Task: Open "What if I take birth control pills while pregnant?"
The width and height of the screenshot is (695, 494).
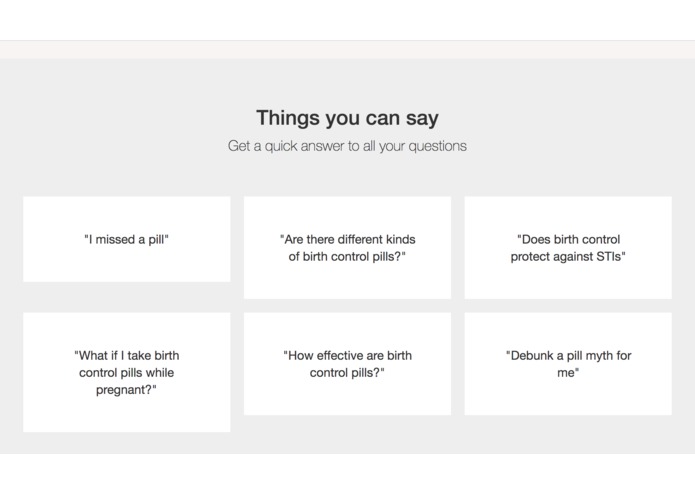Action: click(x=126, y=372)
